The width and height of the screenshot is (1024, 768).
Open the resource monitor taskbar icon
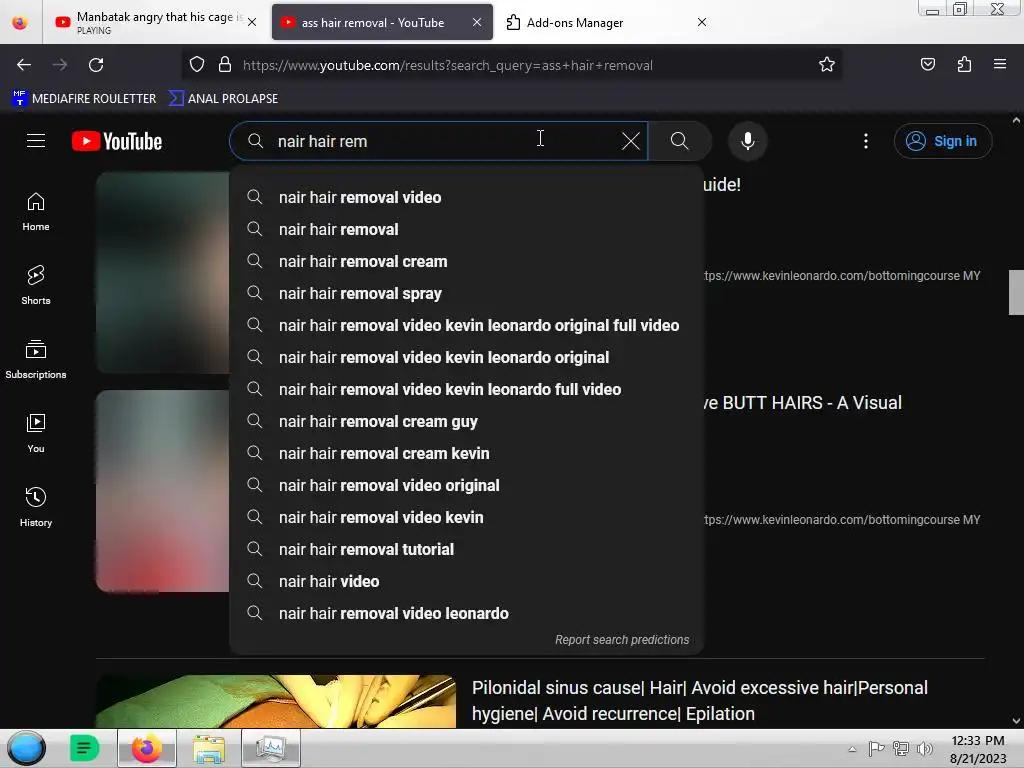[270, 748]
